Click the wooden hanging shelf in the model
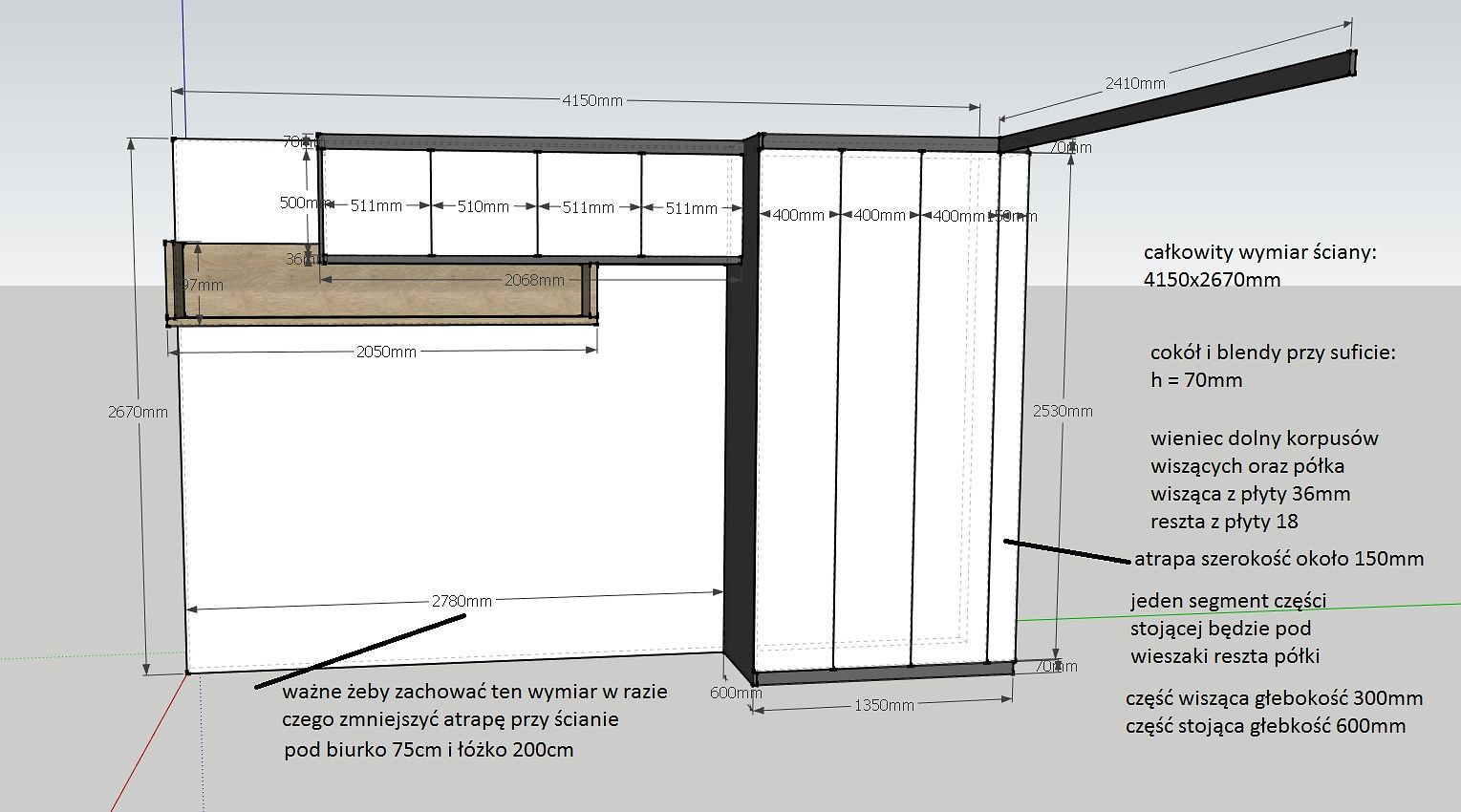1461x812 pixels. [x=382, y=296]
